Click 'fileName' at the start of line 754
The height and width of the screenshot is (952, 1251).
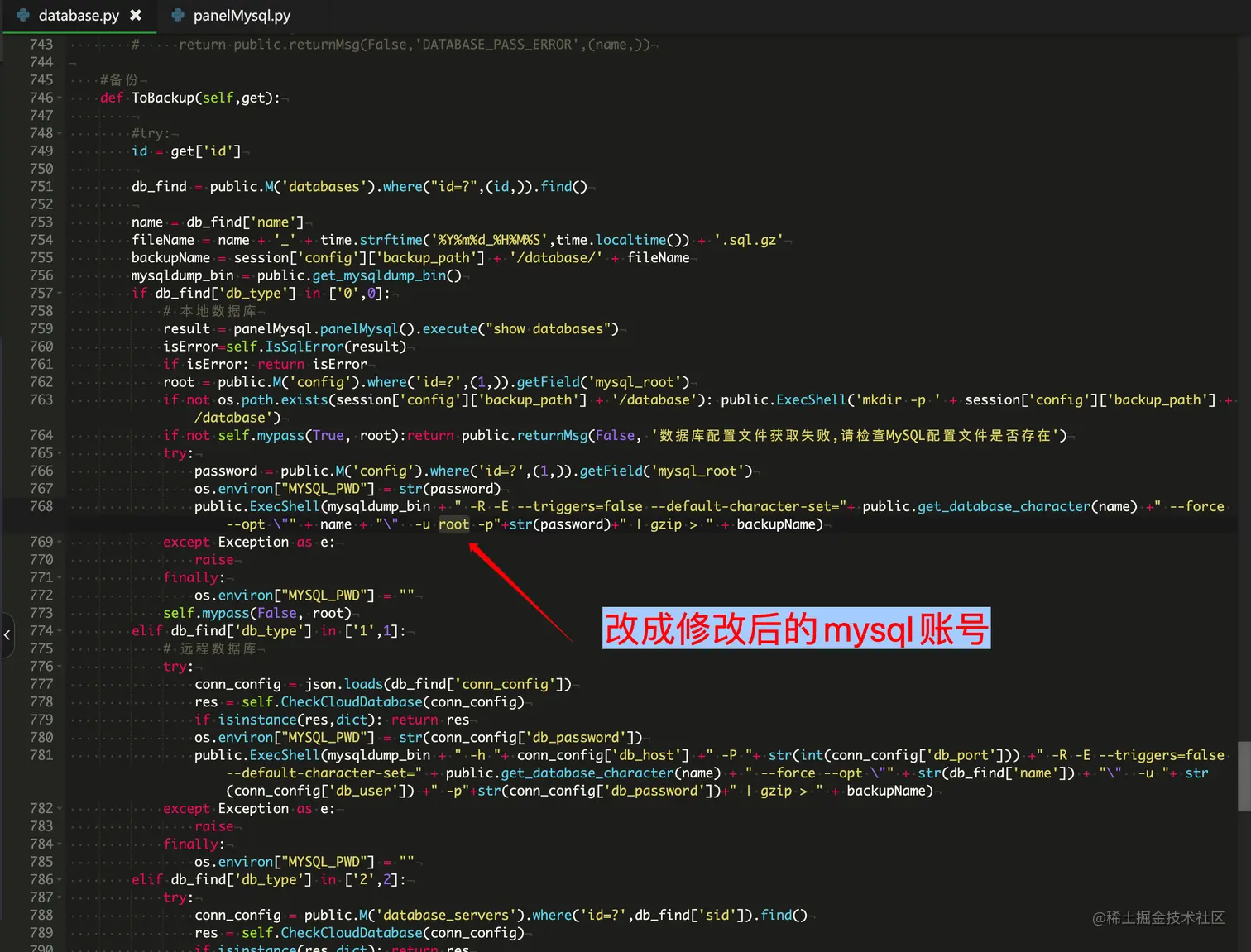(163, 240)
